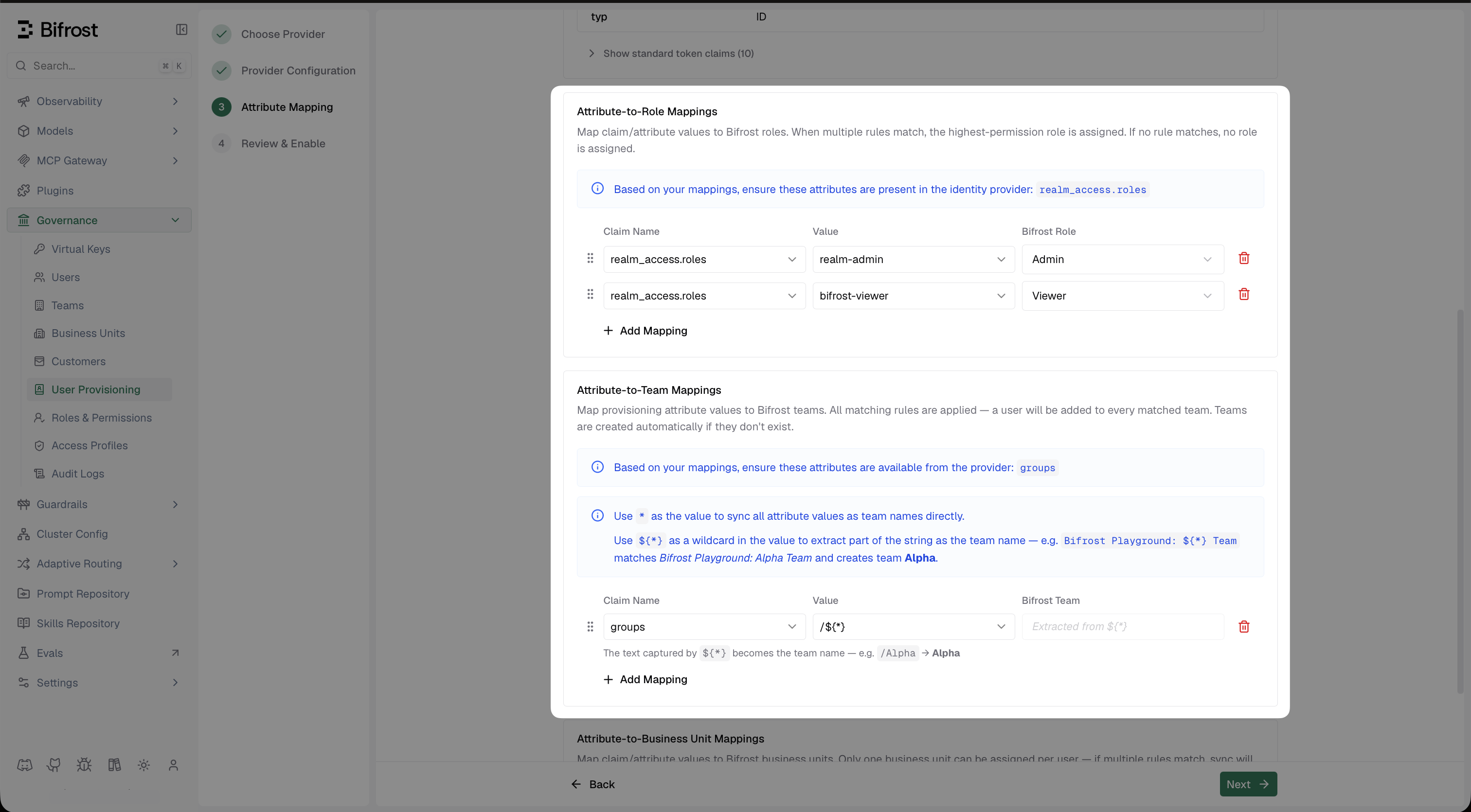Click the Models cube icon

(23, 131)
